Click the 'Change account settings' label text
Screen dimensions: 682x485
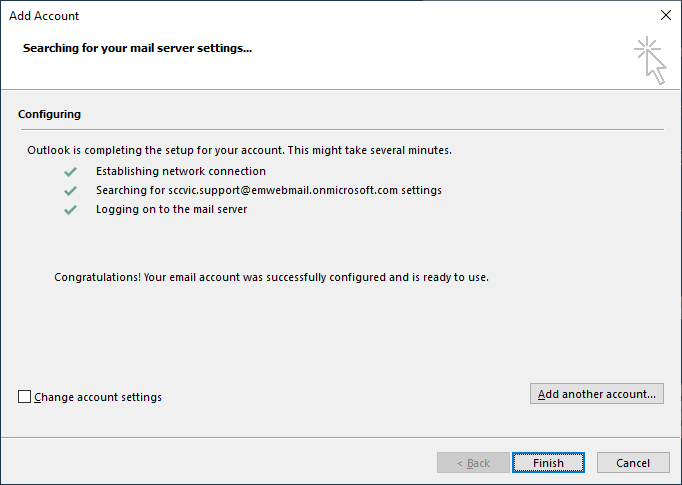98,397
